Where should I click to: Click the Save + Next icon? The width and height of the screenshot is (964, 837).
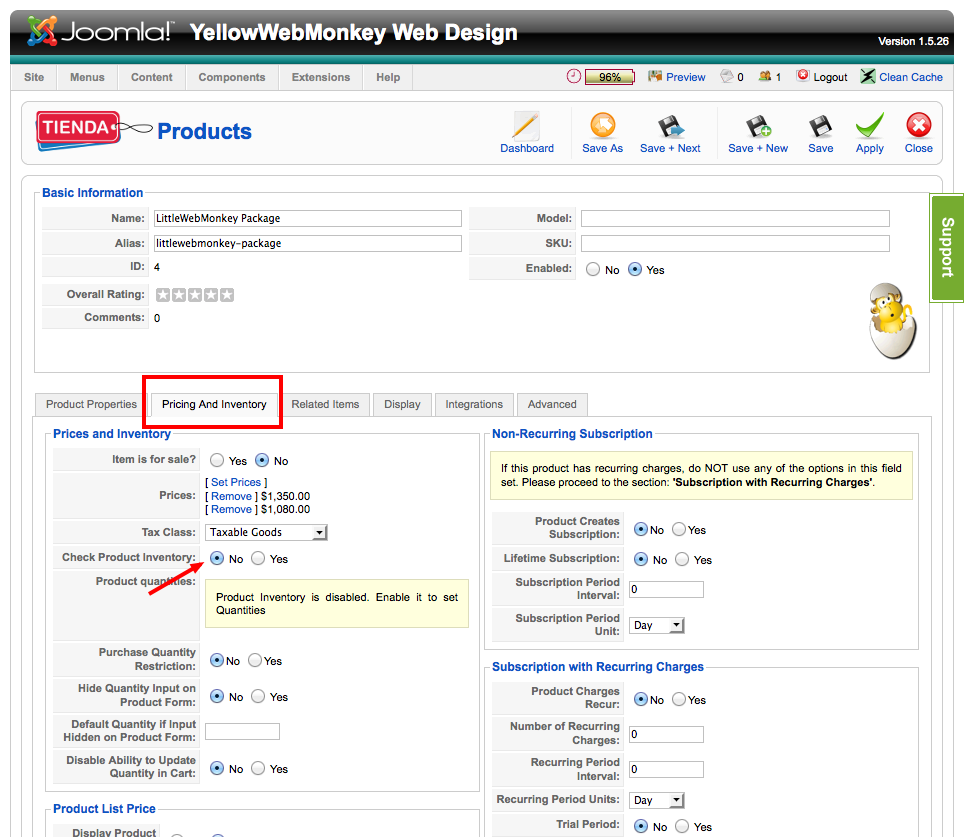670,127
